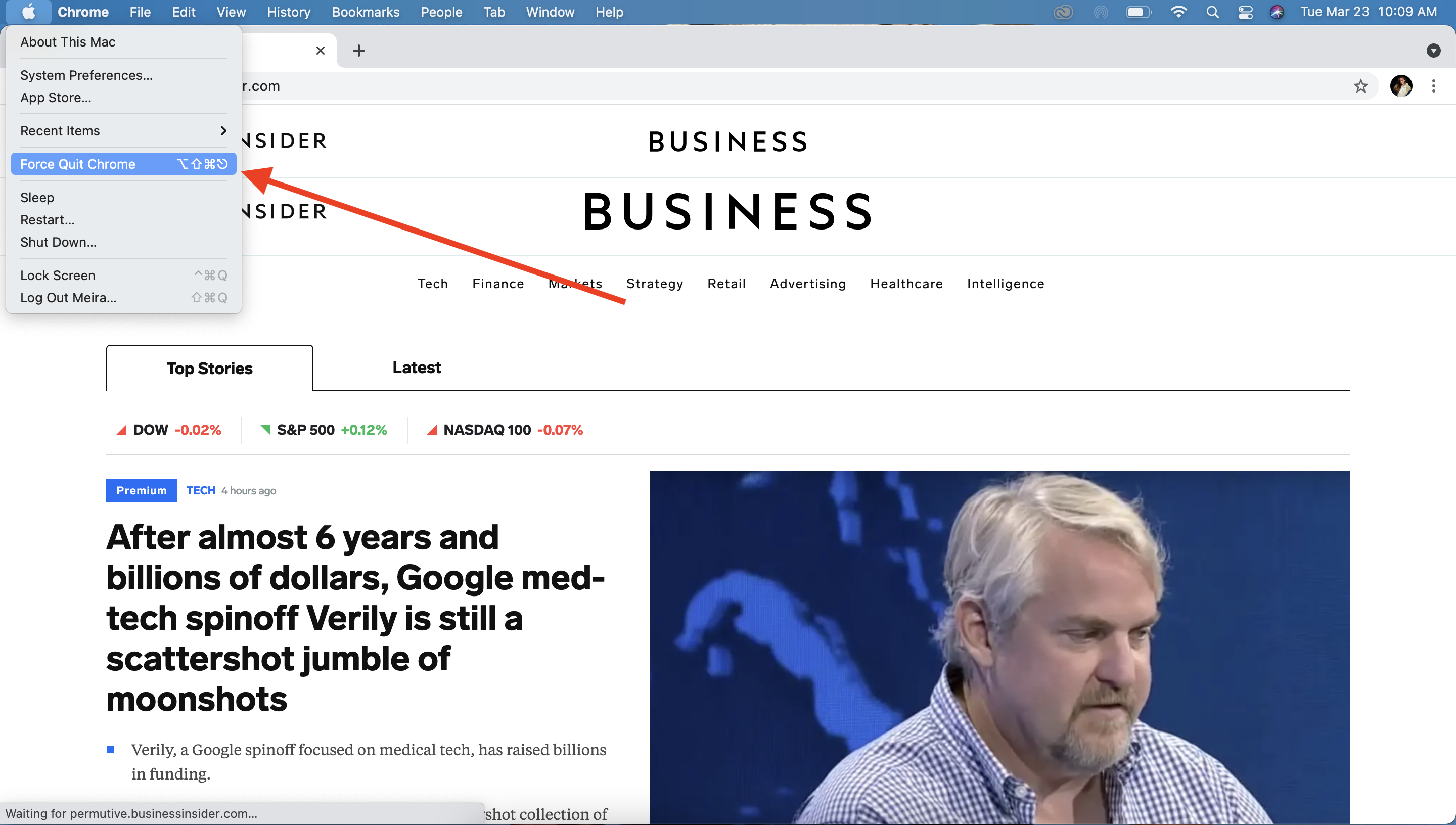Choose Lock Screen
1456x825 pixels.
tap(123, 276)
